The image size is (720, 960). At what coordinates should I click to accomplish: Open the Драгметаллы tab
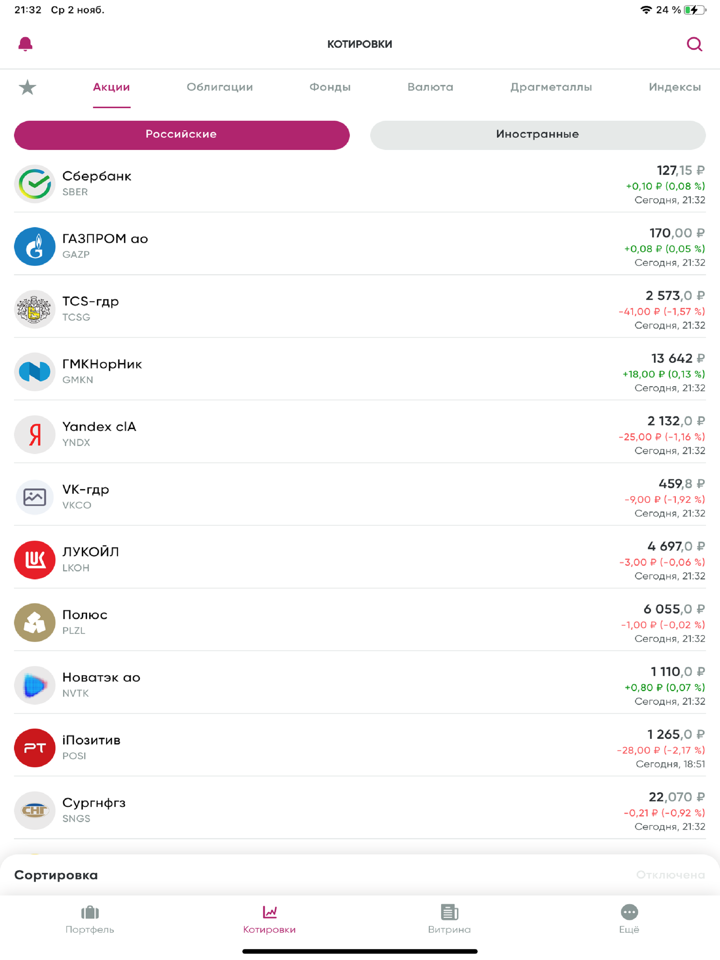click(x=551, y=87)
